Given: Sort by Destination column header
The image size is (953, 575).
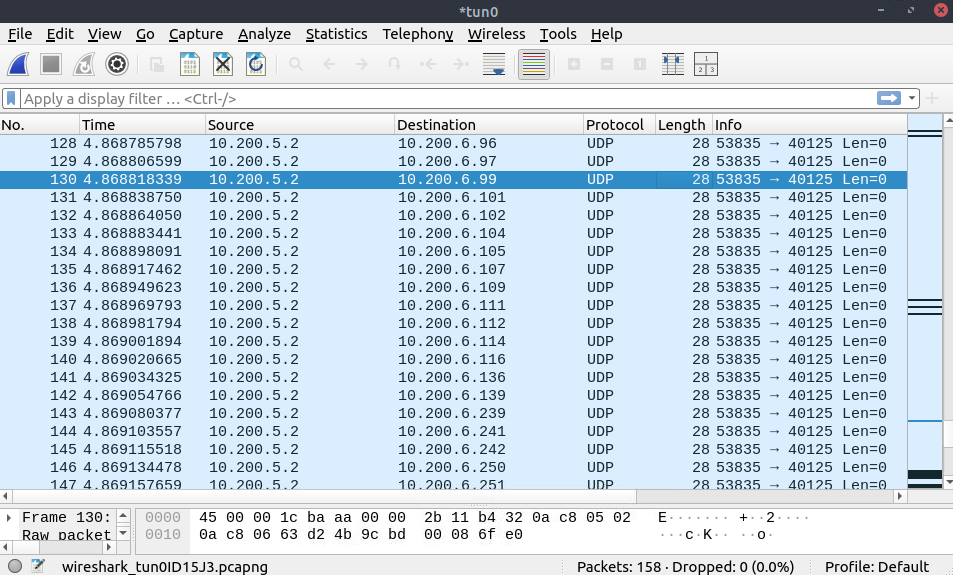Looking at the screenshot, I should click(x=489, y=125).
